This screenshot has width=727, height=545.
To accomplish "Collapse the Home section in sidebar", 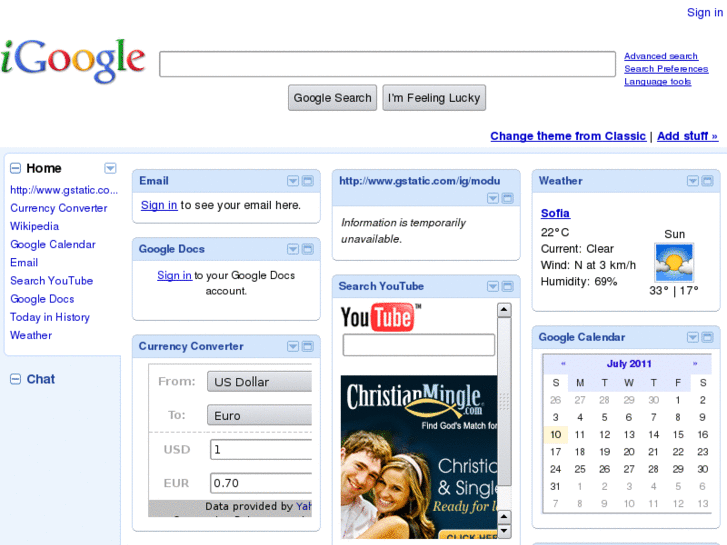I will coord(15,168).
